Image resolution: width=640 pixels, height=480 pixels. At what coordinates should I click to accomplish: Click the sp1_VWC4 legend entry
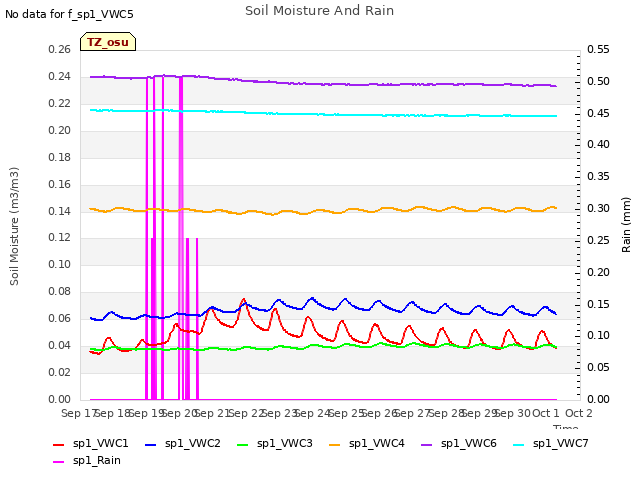367,443
